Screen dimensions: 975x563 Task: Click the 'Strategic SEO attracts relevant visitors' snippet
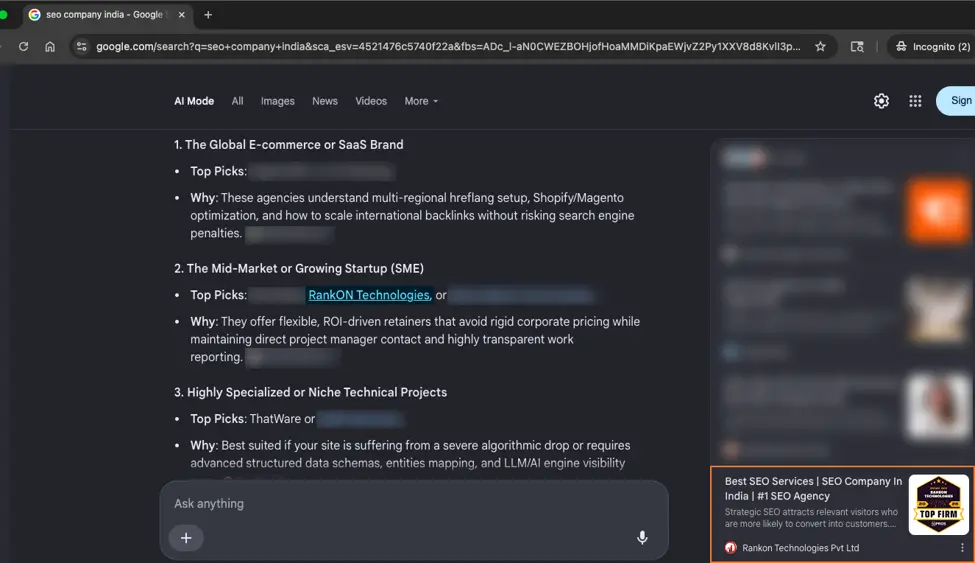[811, 518]
